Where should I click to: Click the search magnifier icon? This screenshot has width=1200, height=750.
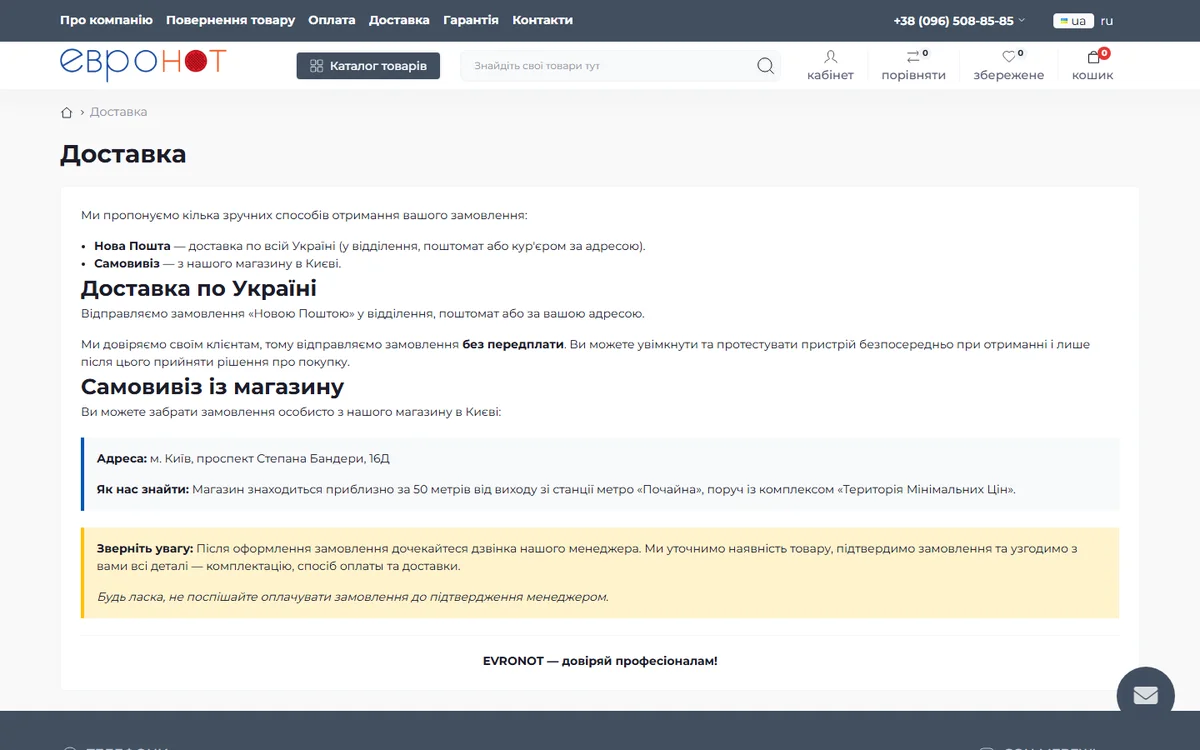[x=765, y=66]
